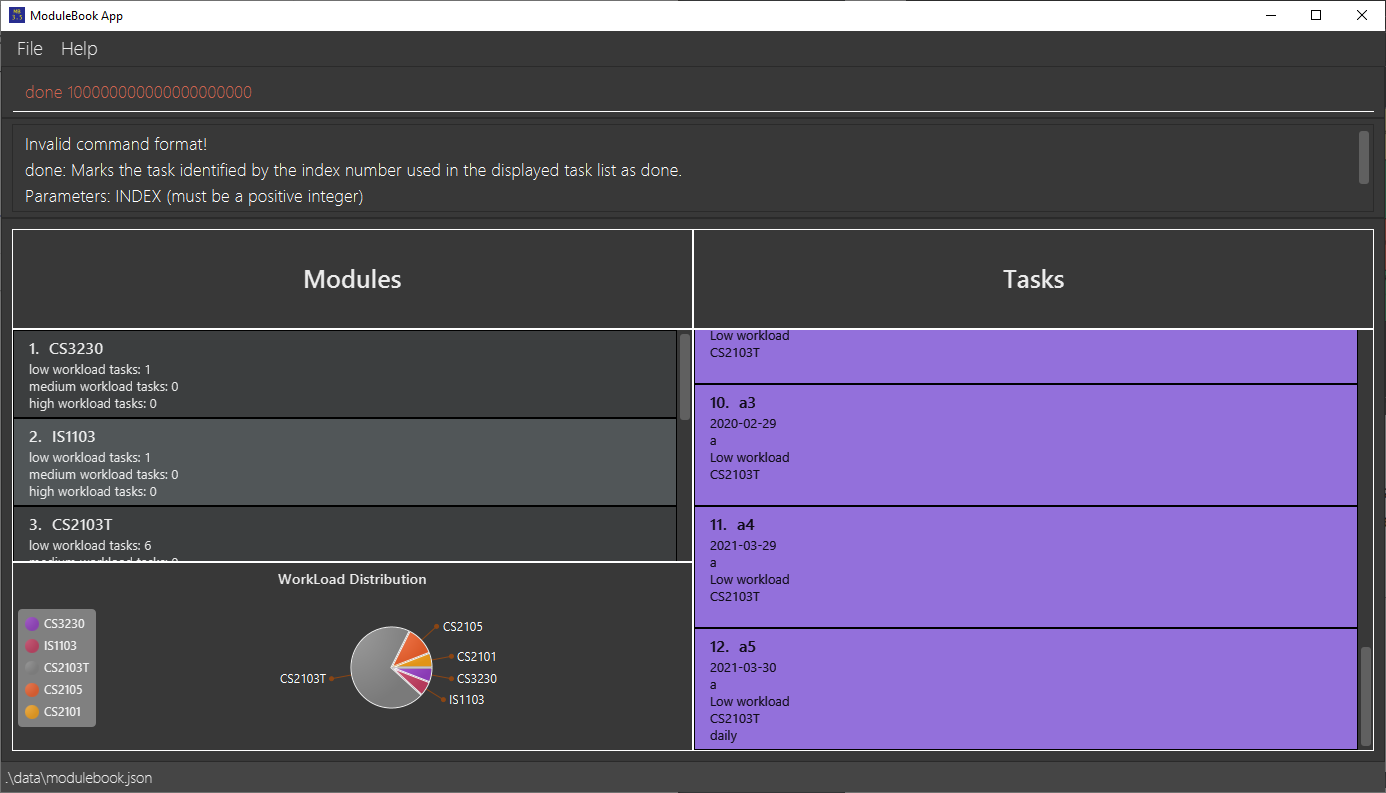Select task 11 a4
1386x793 pixels.
click(1026, 567)
